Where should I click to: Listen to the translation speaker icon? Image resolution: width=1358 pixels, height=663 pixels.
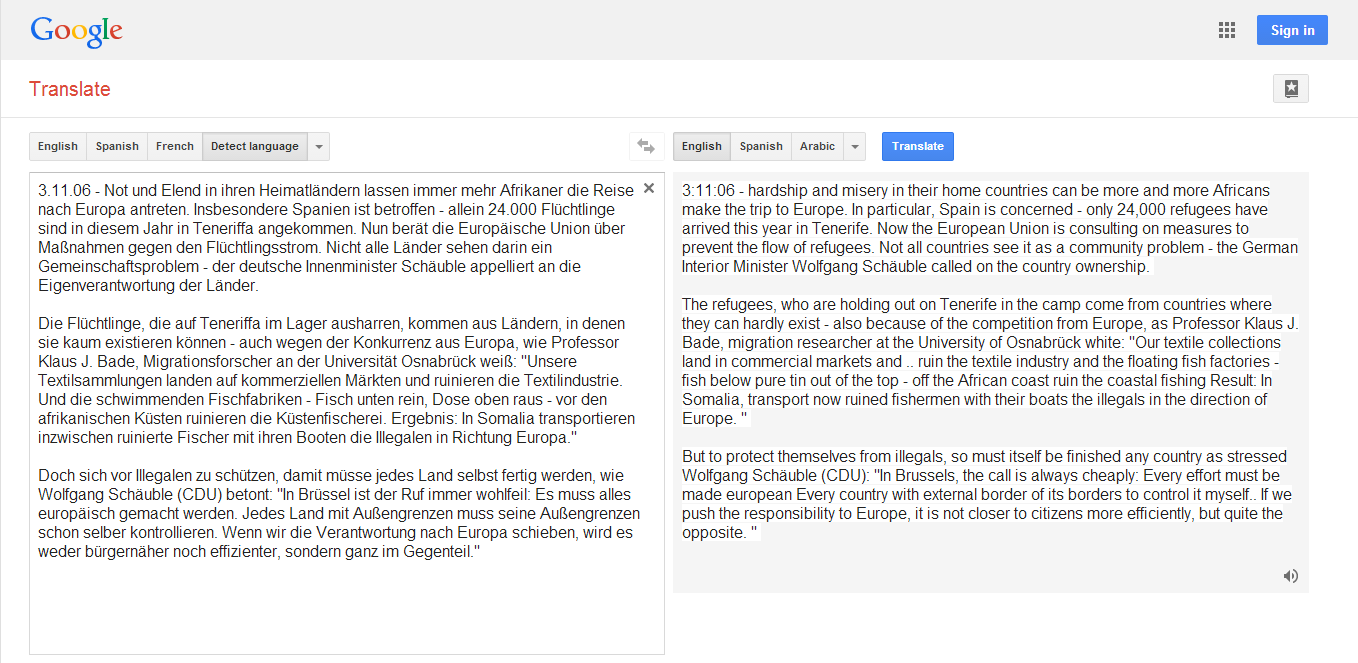point(1291,576)
